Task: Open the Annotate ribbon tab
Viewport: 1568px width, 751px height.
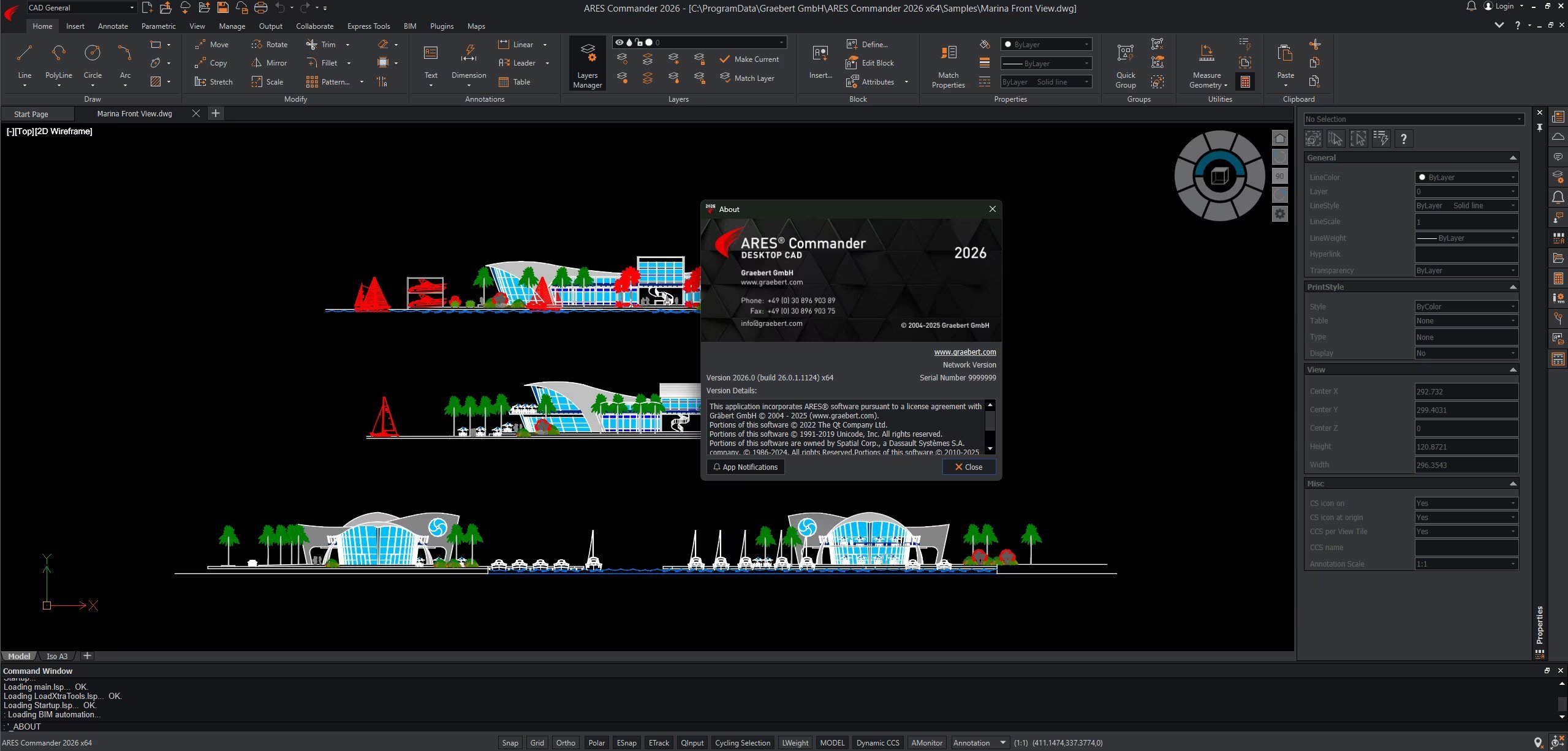Action: click(x=113, y=26)
